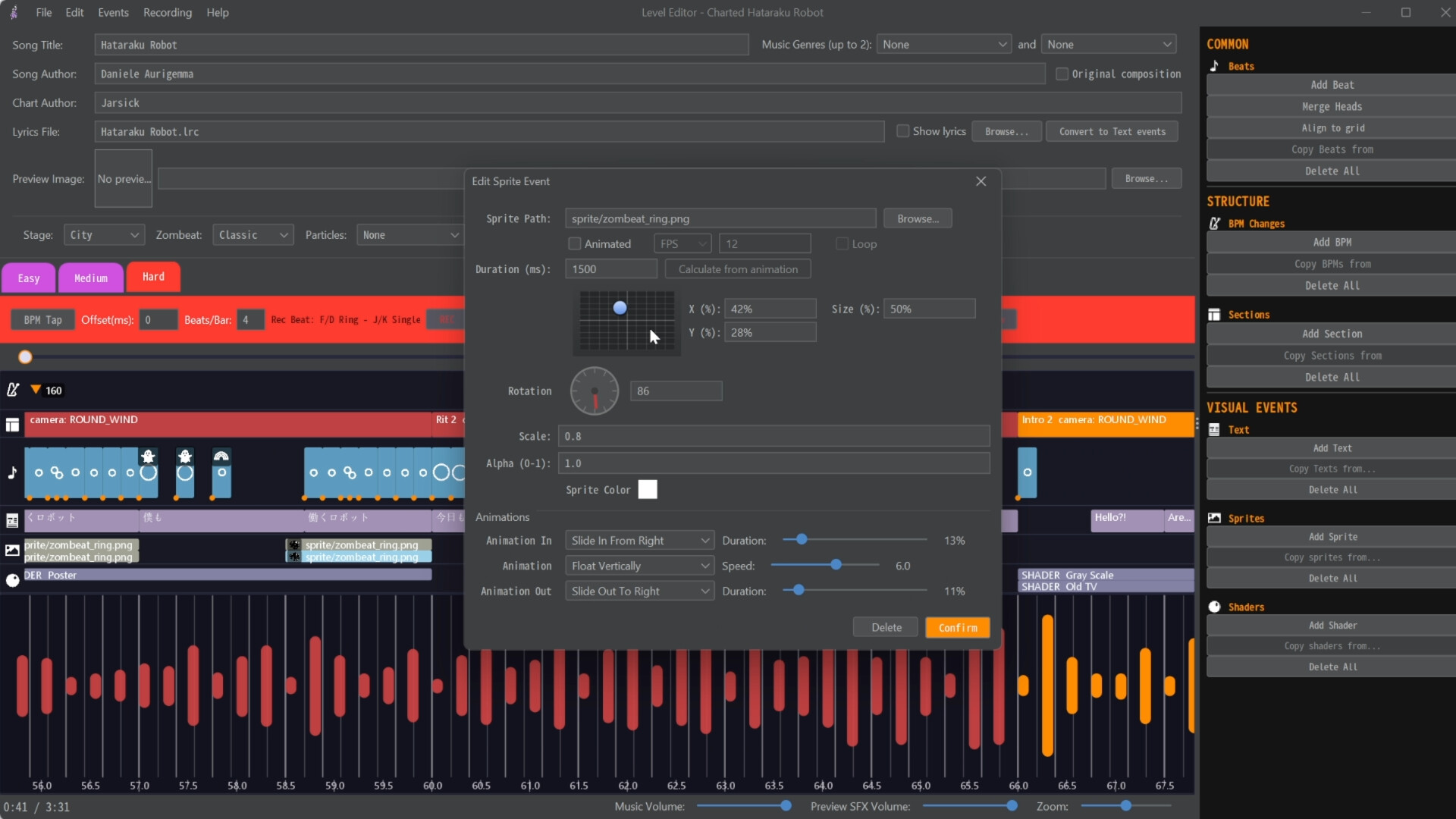Screen dimensions: 1456x819
Task: Click Sprite Color white swatch
Action: point(648,490)
